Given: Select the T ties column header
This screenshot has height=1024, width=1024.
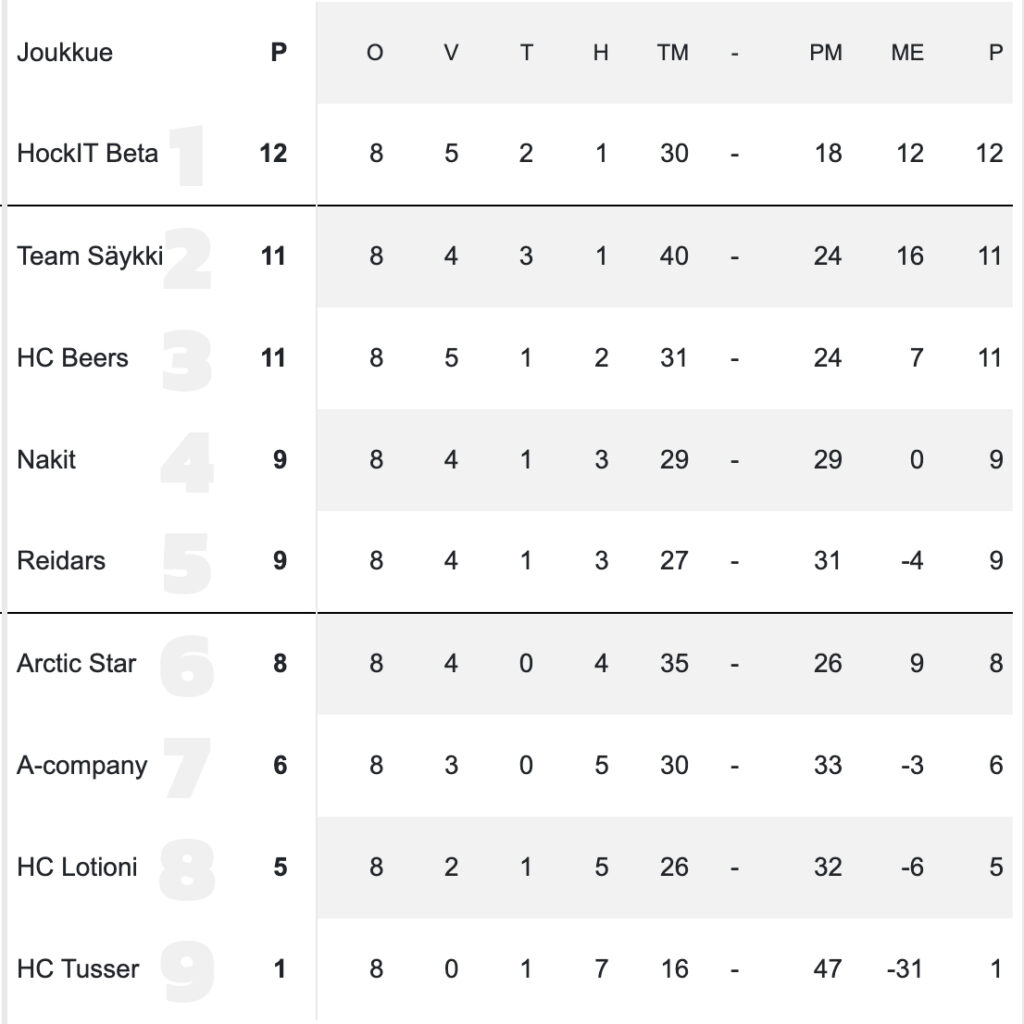Looking at the screenshot, I should tap(526, 53).
